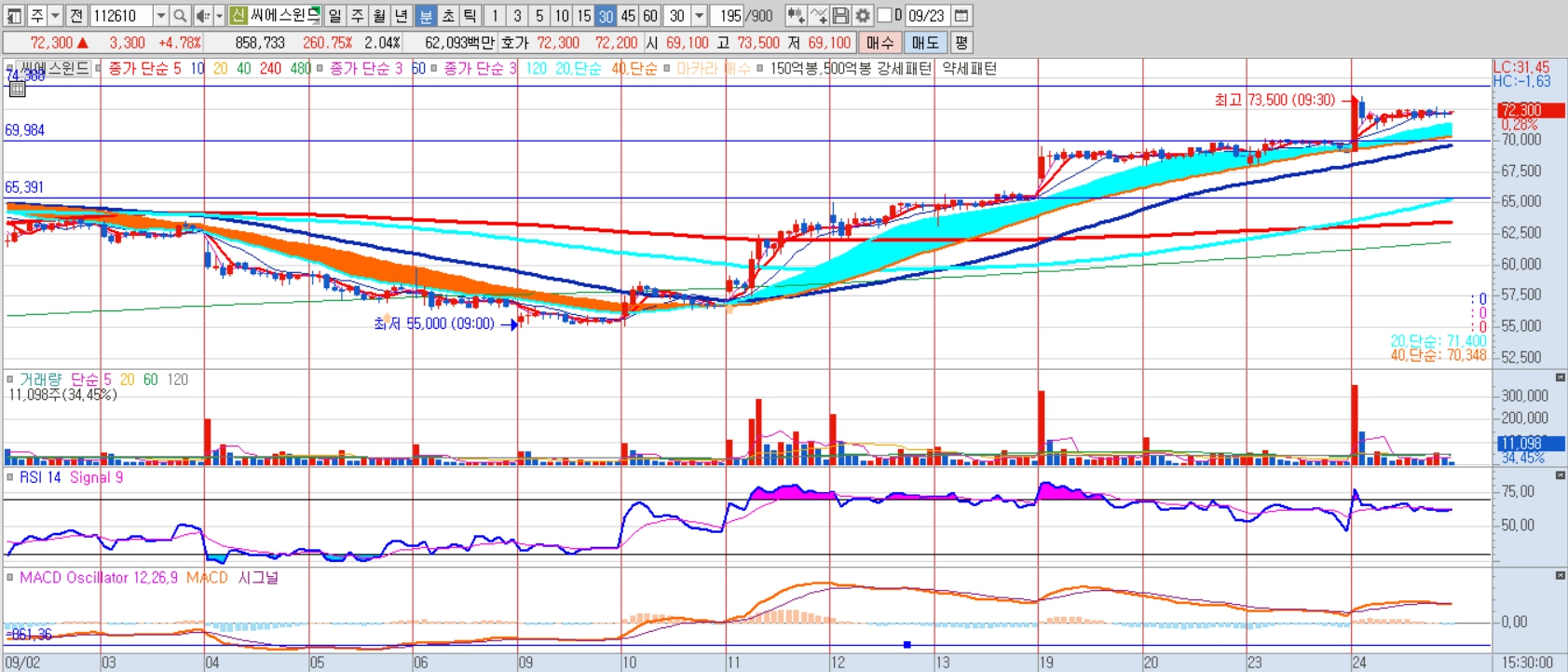Click blue square marker on MACD baseline
Screen dimensions: 1568x672
[x=907, y=644]
